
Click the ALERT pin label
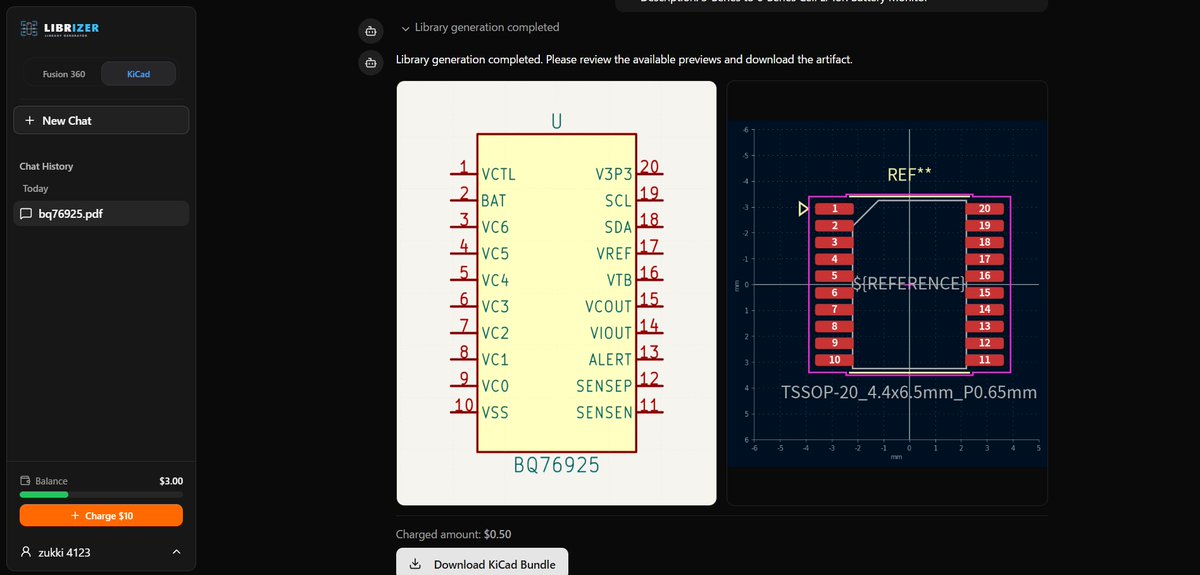610,359
